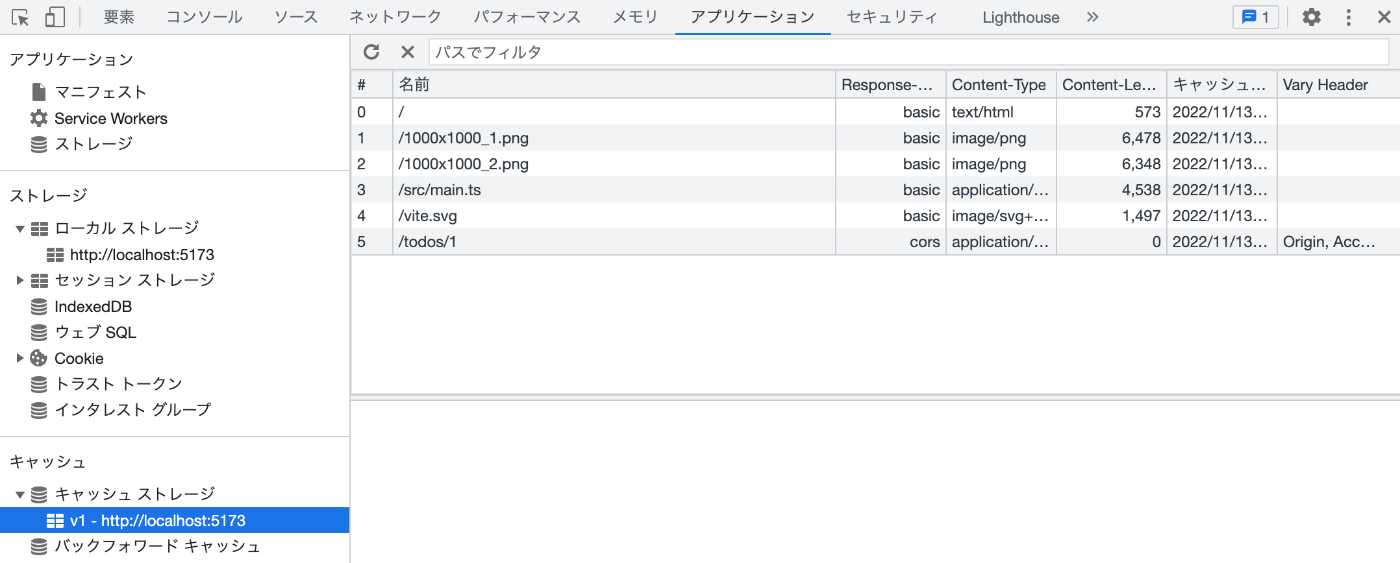This screenshot has width=1400, height=563.
Task: Select the /1000x1000_1.png entry
Action: (876, 138)
